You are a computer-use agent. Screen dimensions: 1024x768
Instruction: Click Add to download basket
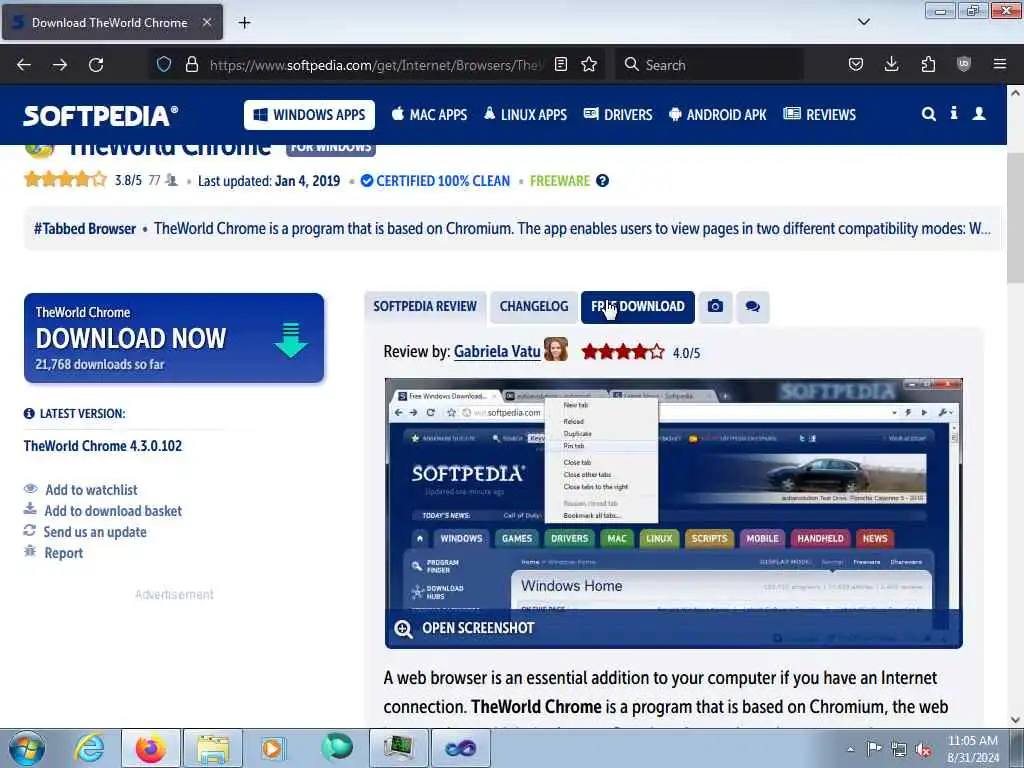click(x=113, y=511)
